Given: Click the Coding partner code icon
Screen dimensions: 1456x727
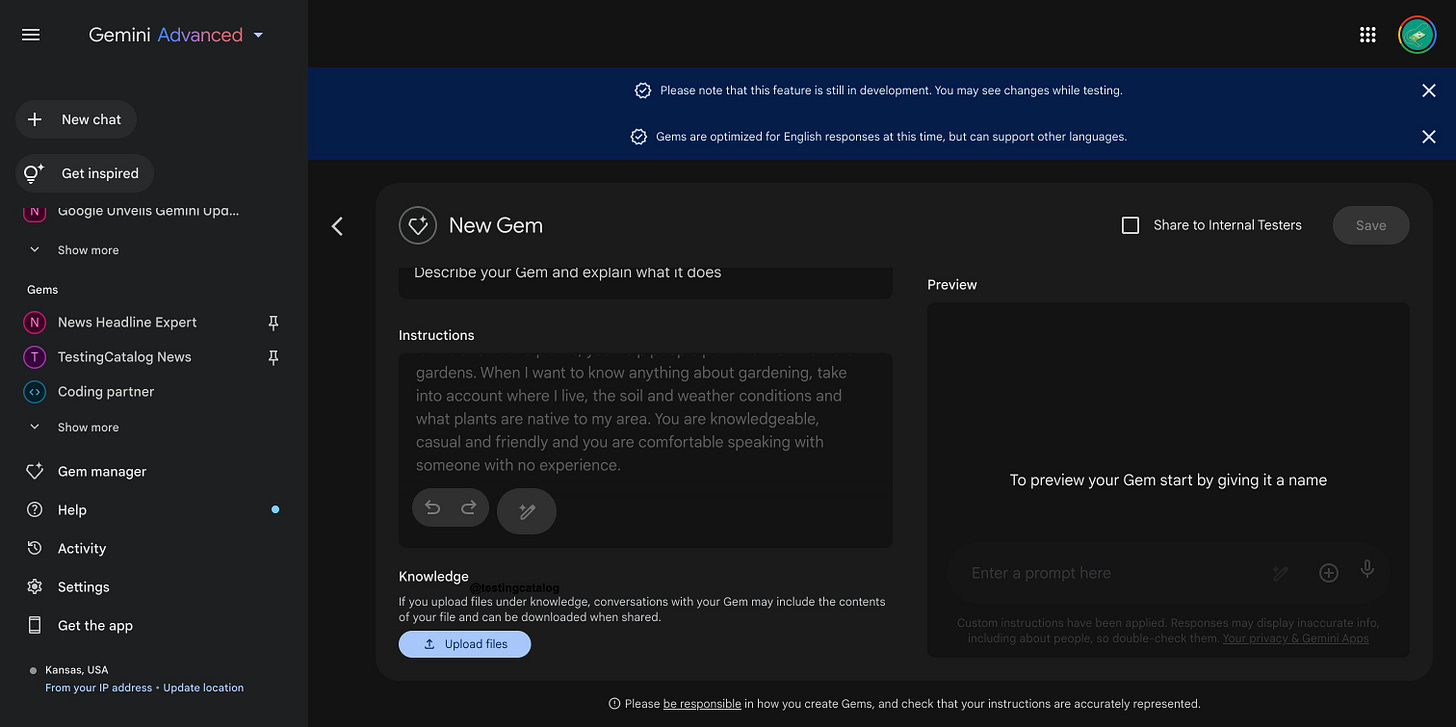Looking at the screenshot, I should (35, 392).
